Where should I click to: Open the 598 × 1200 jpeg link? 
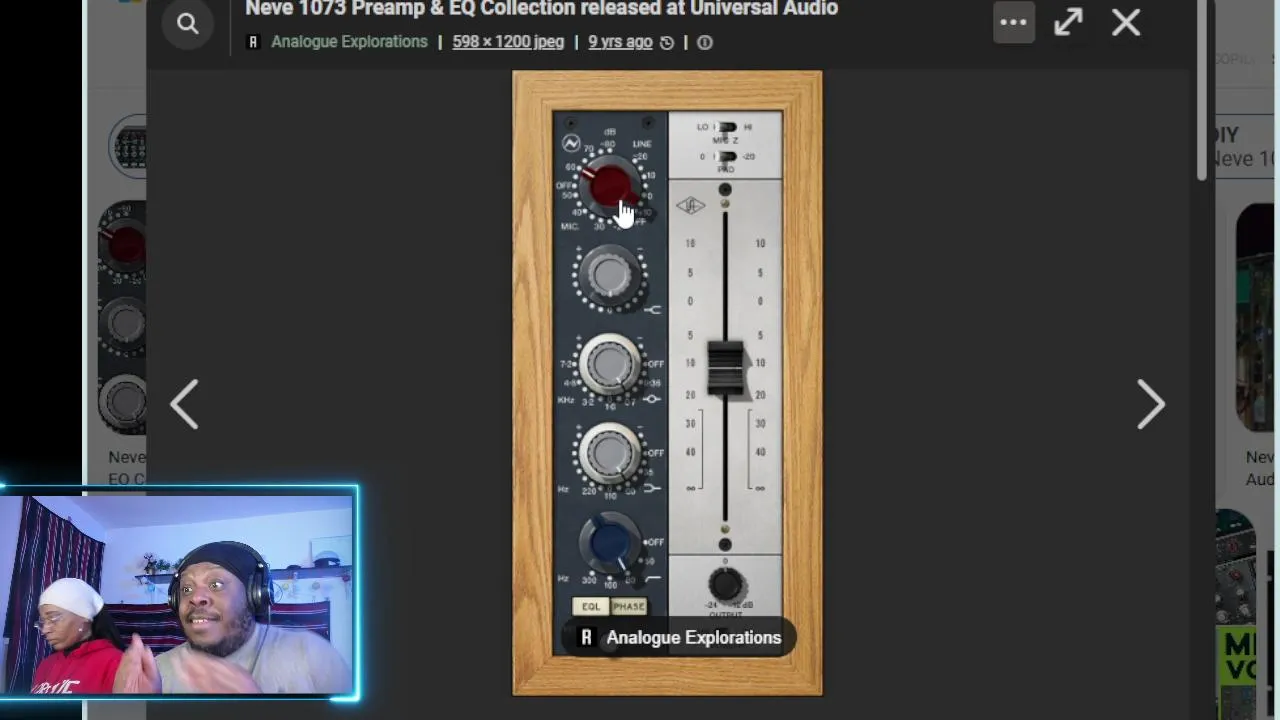[508, 42]
